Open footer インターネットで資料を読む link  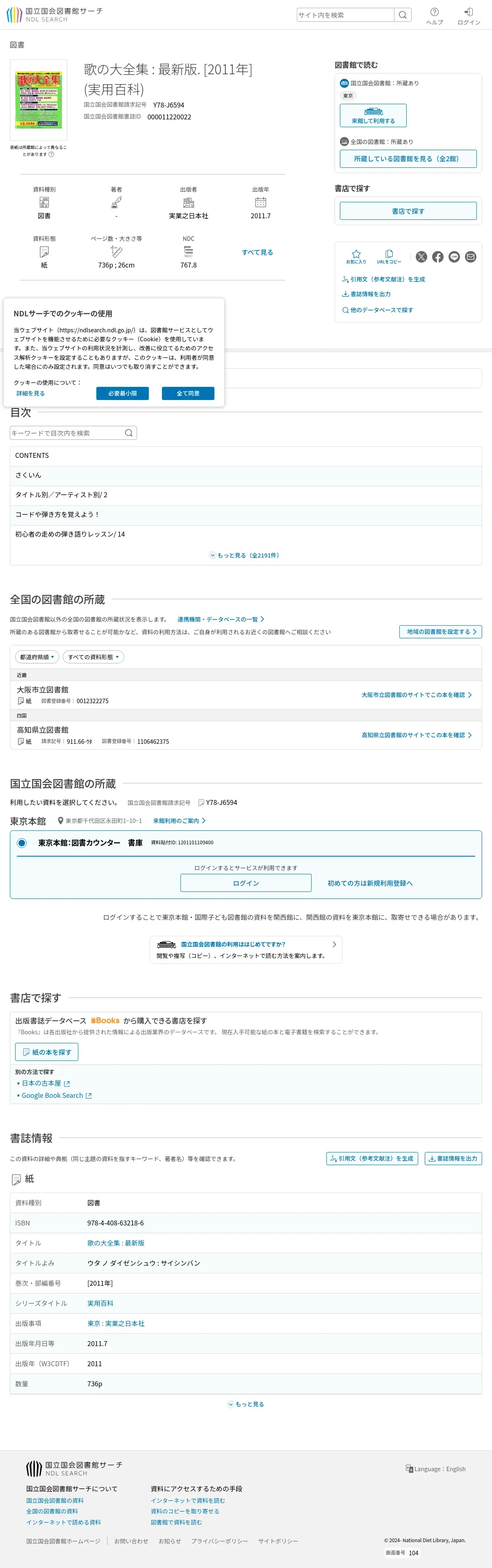tap(188, 1500)
